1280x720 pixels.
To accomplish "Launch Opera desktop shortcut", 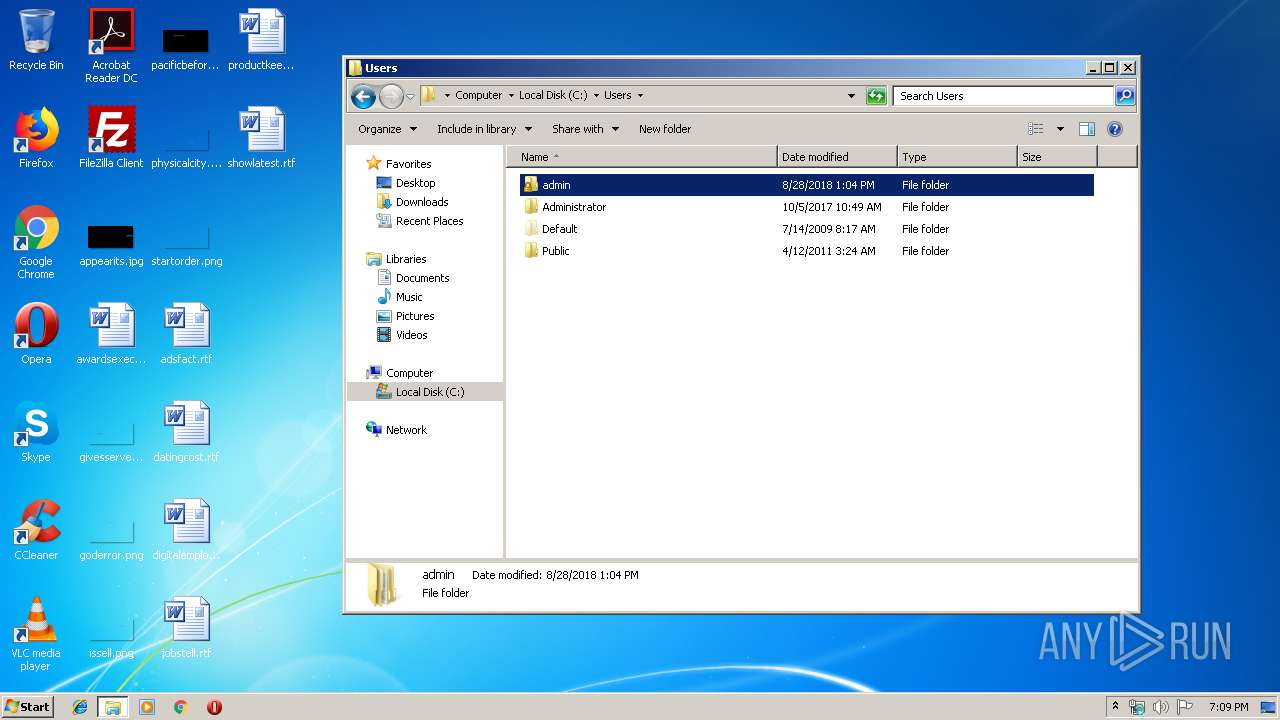I will point(36,334).
